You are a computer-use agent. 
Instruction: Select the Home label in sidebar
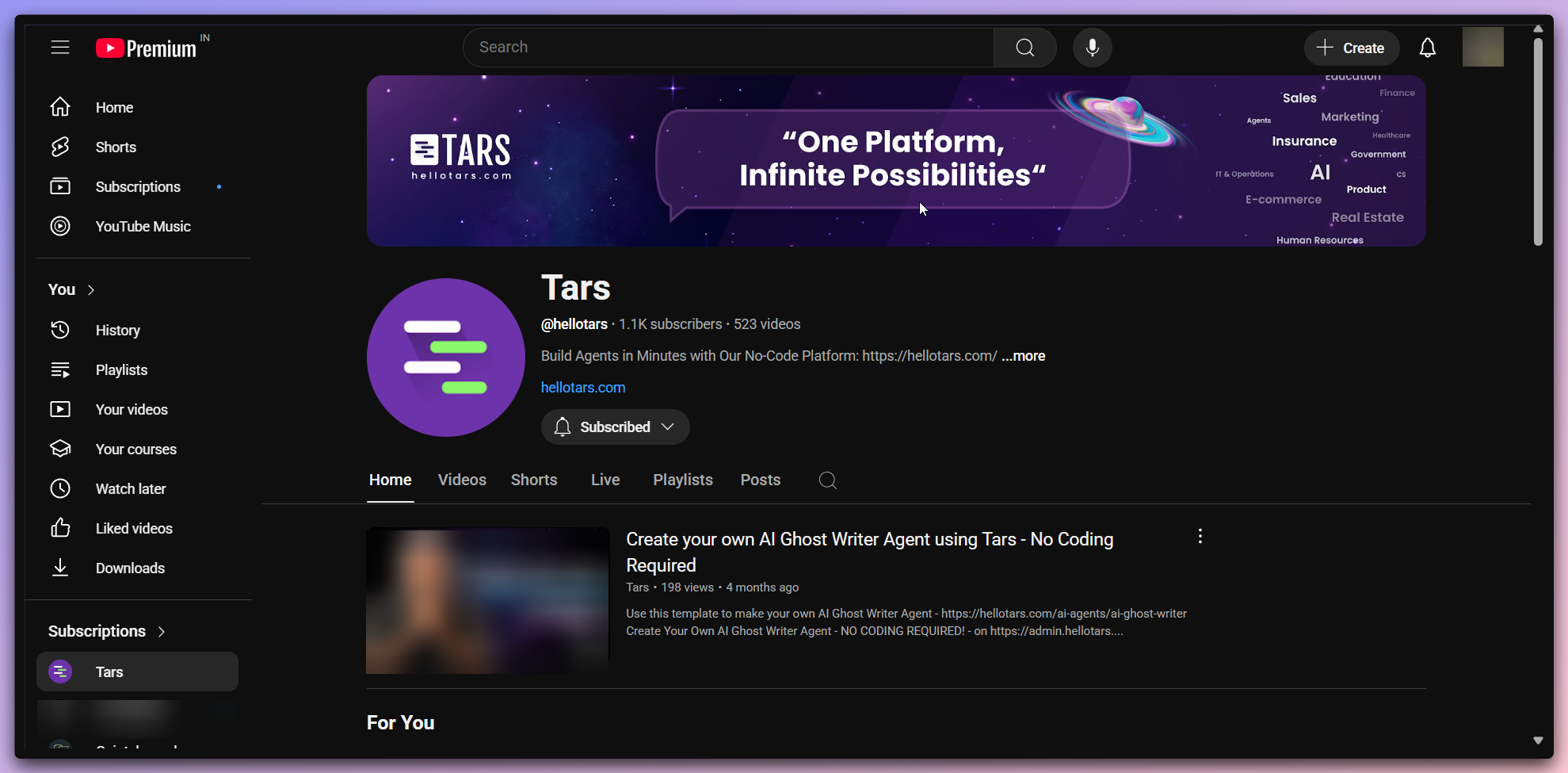[114, 107]
